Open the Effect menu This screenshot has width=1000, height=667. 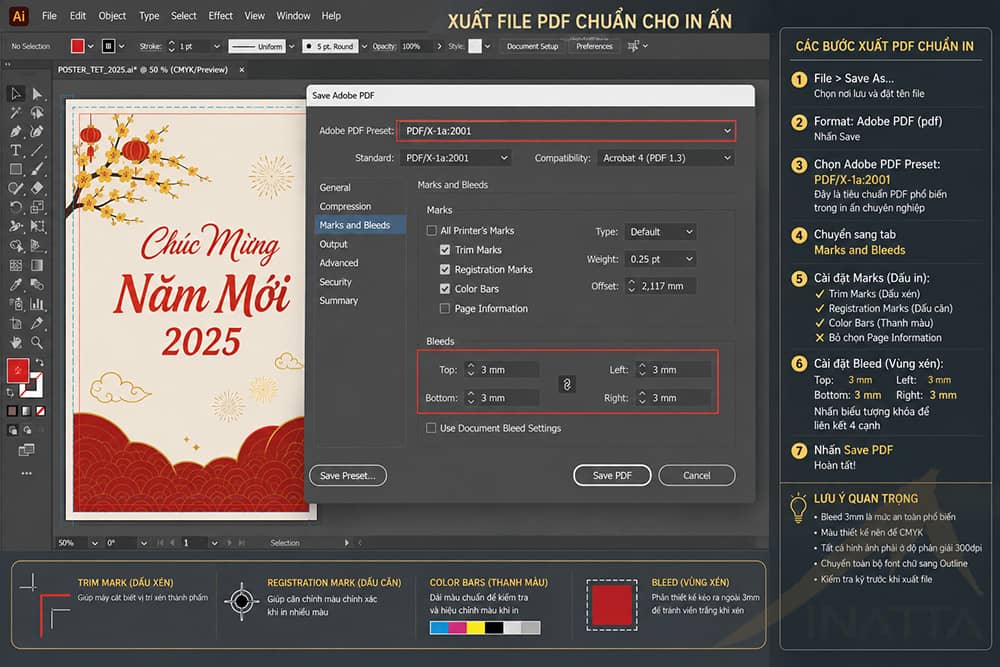pyautogui.click(x=220, y=15)
